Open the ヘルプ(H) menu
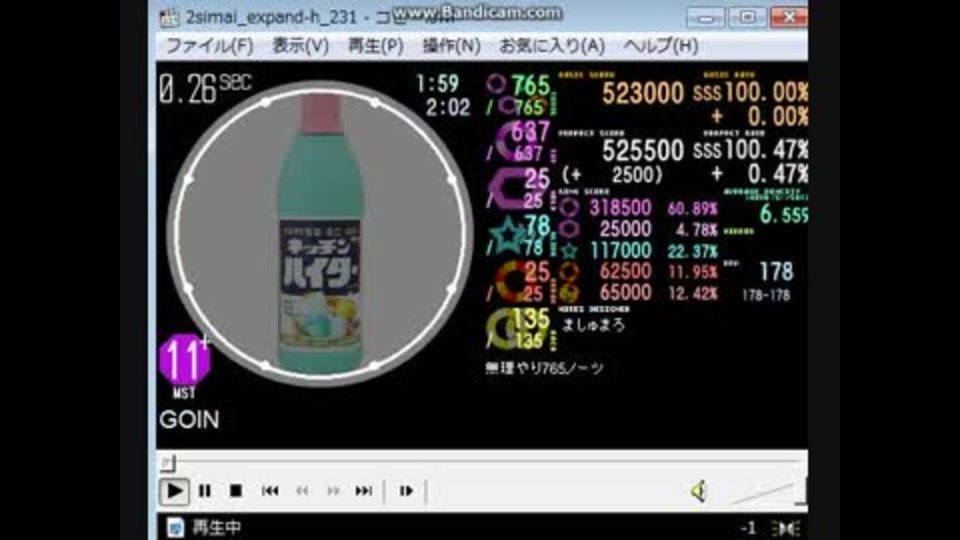The height and width of the screenshot is (540, 960). 661,46
